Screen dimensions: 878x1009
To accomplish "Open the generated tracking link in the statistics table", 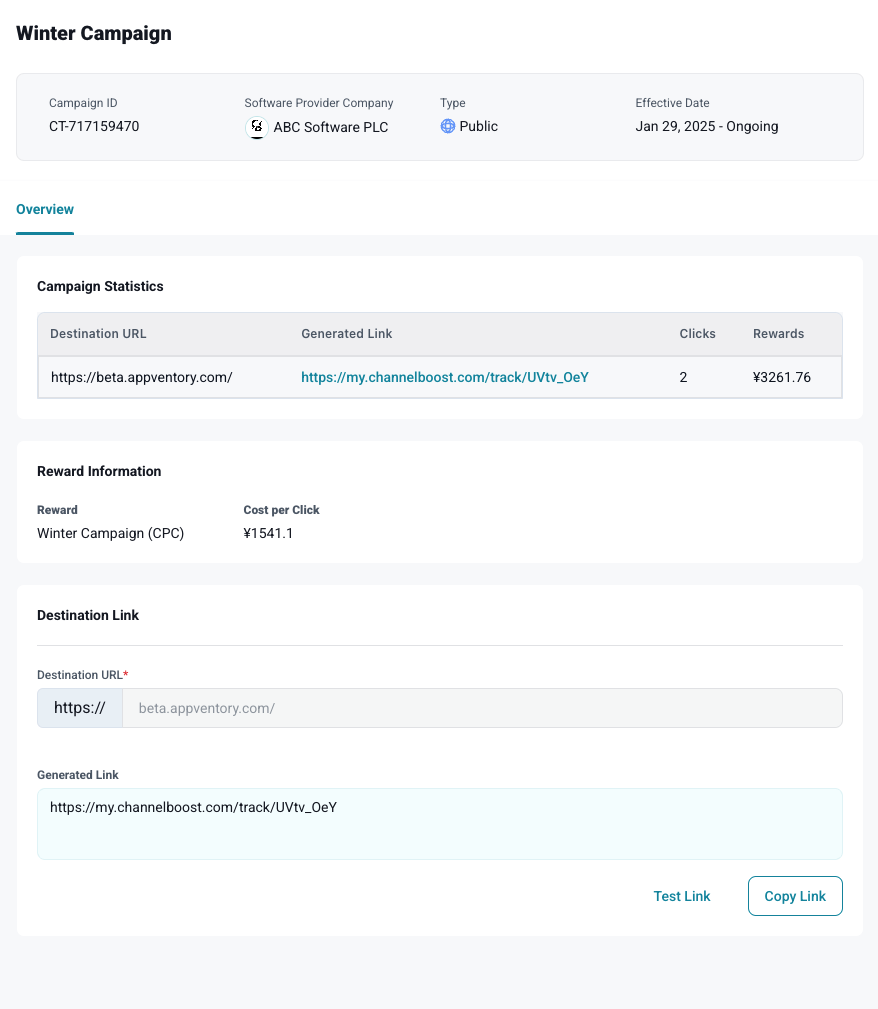I will [x=445, y=377].
